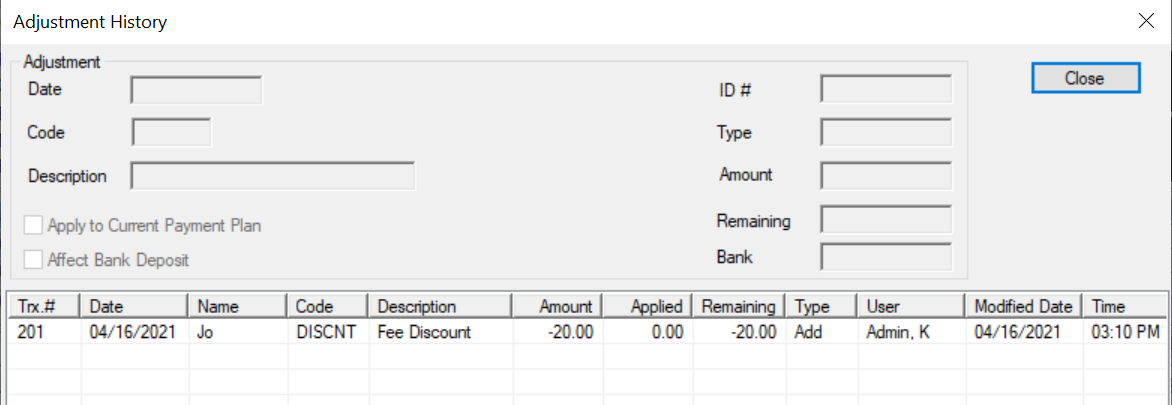Click the Code input field
The image size is (1172, 405).
[171, 132]
